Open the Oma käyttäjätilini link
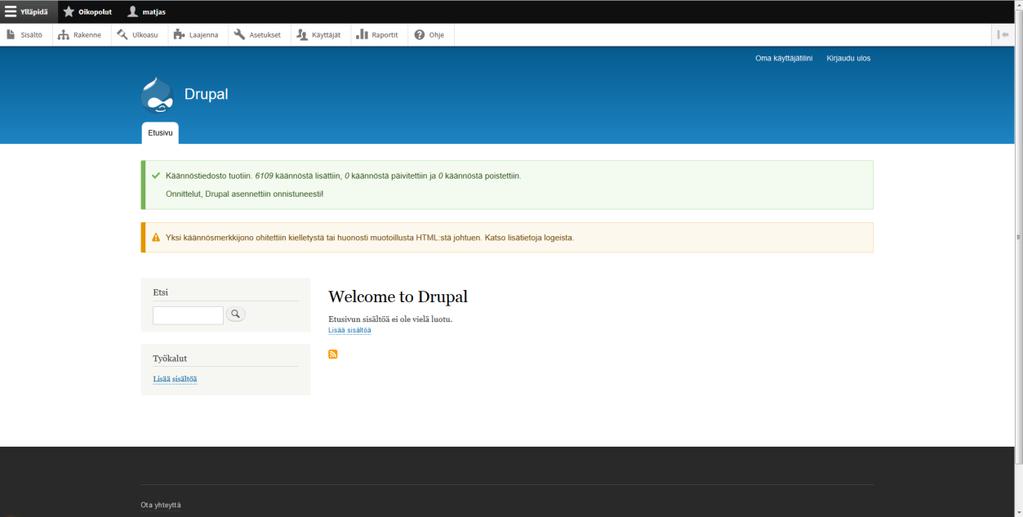 pyautogui.click(x=784, y=58)
